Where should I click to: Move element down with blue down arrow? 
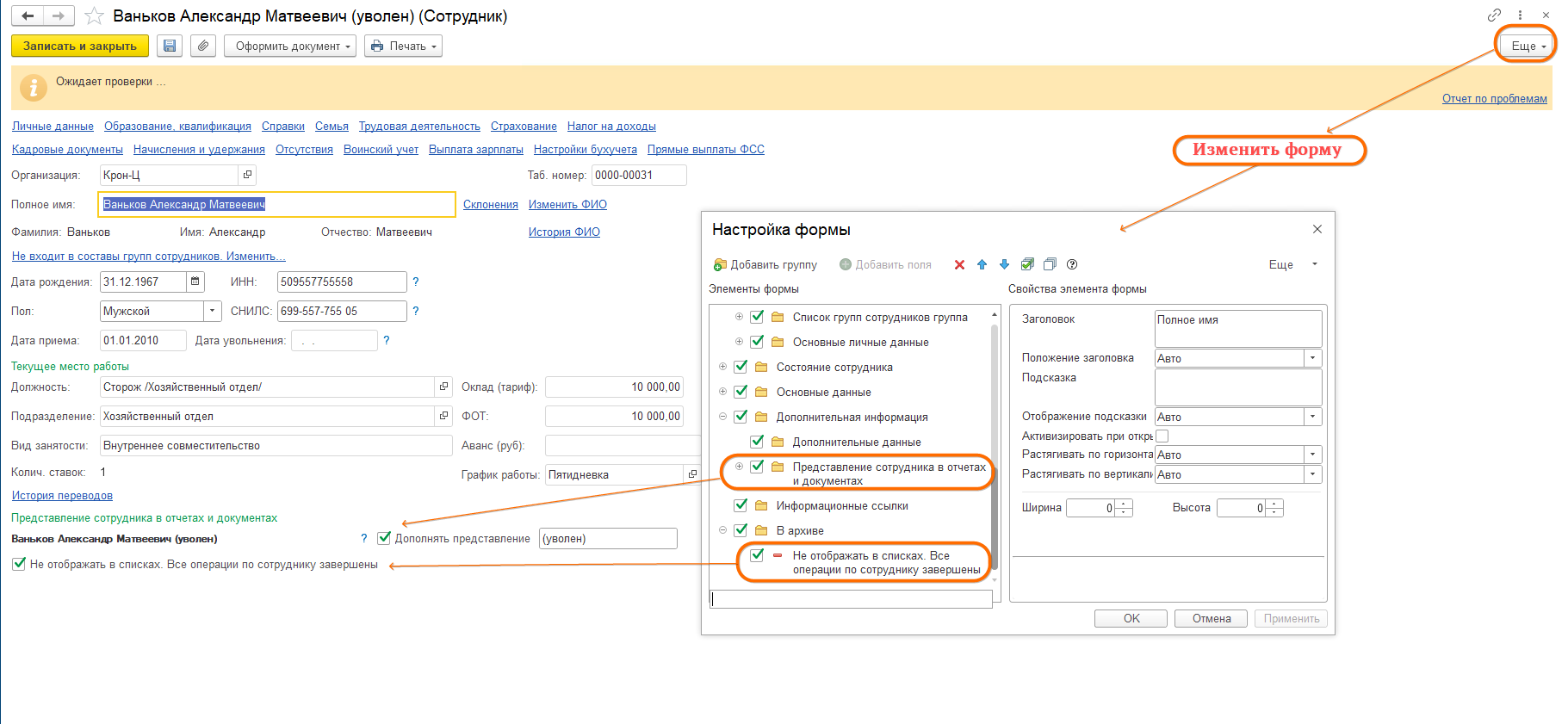[x=1004, y=265]
